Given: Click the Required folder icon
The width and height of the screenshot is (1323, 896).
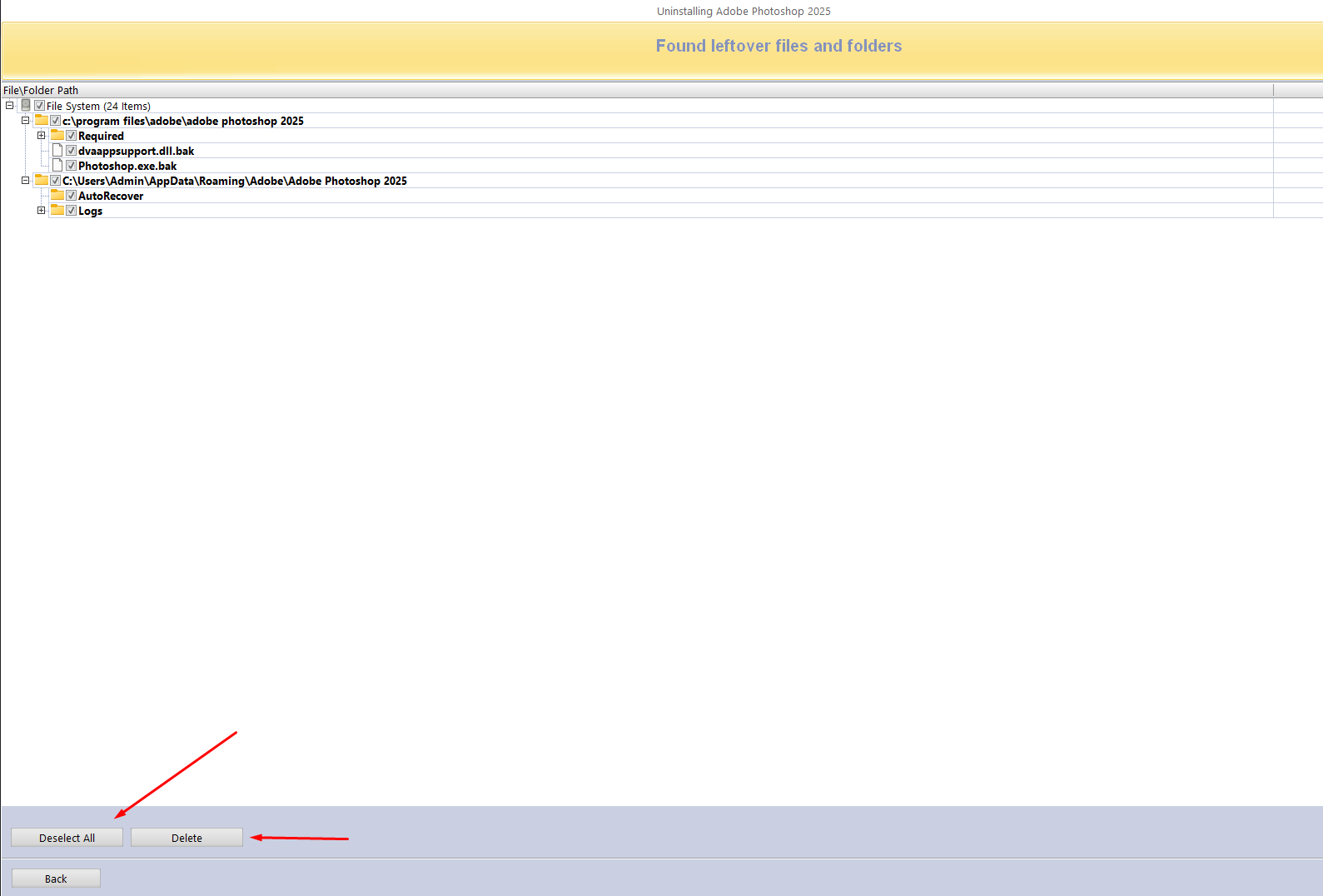Looking at the screenshot, I should tap(57, 136).
